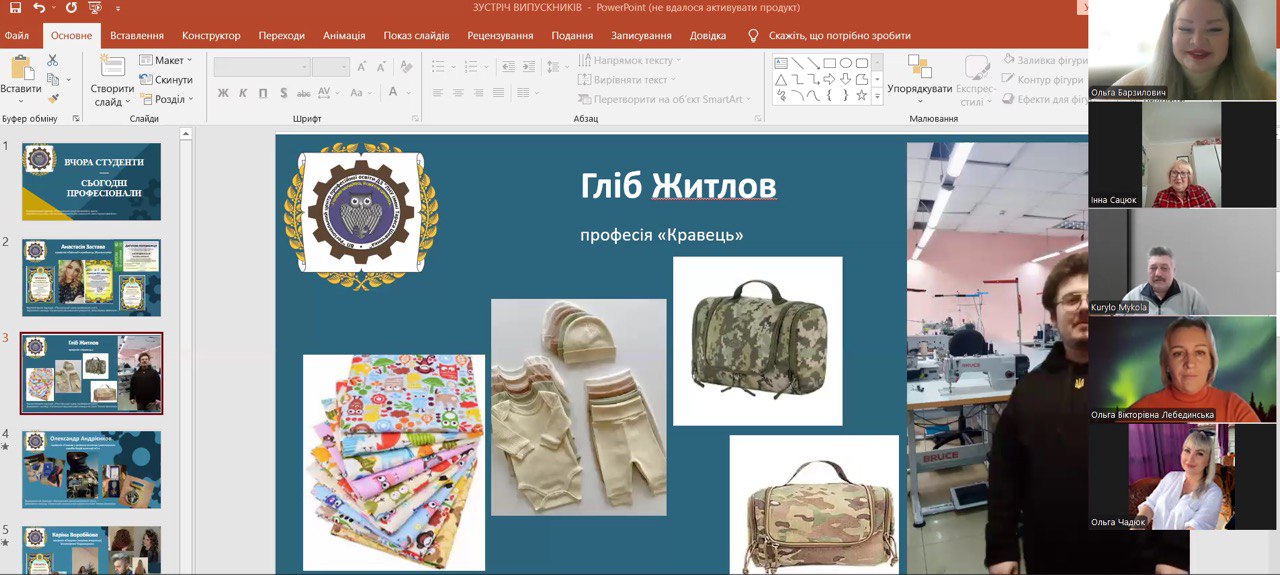Select the Rectangle shape in gallery

click(830, 63)
